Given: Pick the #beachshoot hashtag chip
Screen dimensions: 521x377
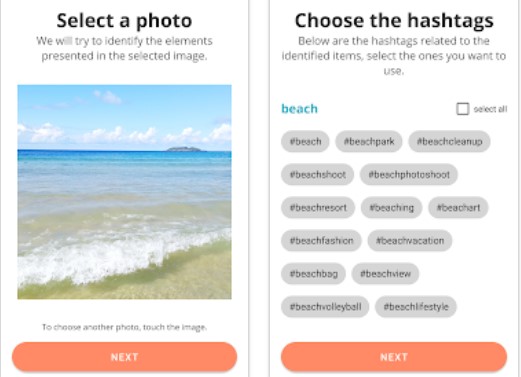Looking at the screenshot, I should click(x=317, y=174).
